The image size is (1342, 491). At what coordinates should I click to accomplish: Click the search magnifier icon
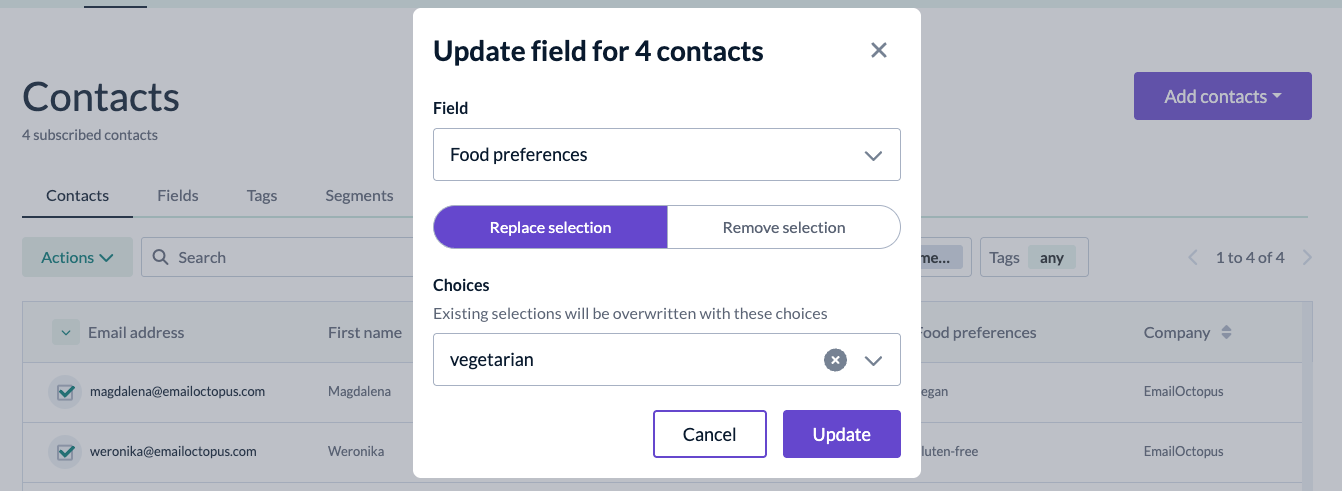(161, 257)
